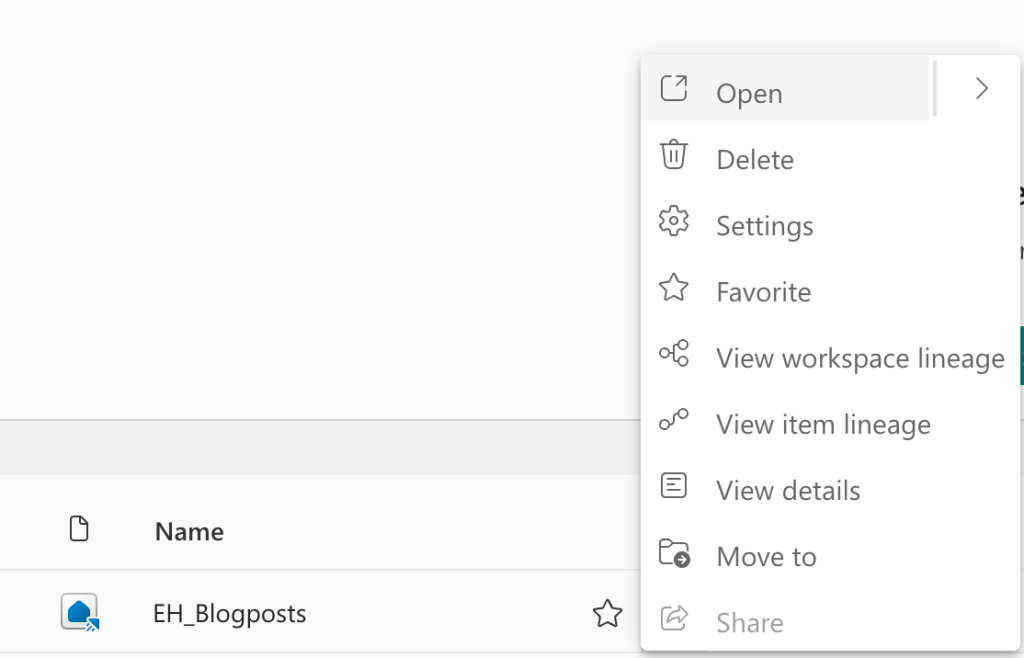The height and width of the screenshot is (658, 1024).
Task: Click the Settings gear icon
Action: 674,222
